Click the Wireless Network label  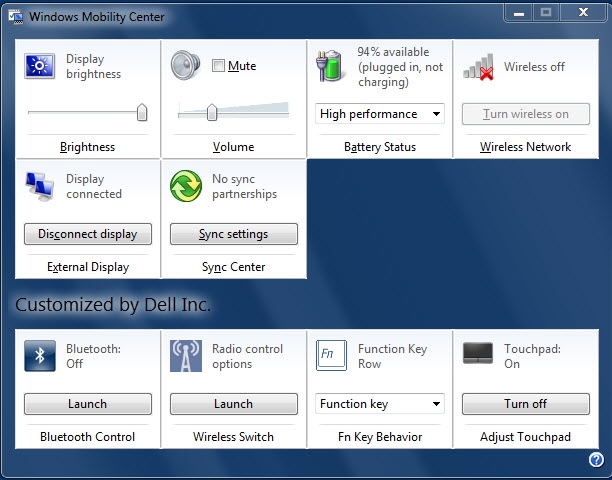tap(525, 147)
